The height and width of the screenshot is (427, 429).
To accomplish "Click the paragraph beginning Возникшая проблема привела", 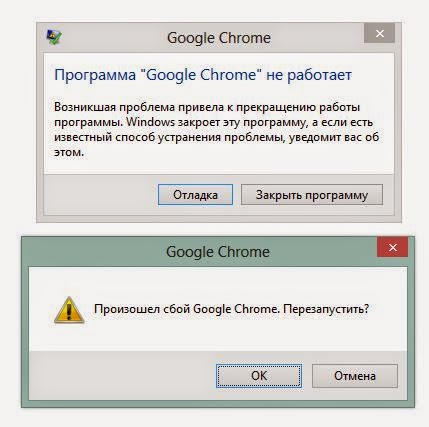I will click(217, 130).
